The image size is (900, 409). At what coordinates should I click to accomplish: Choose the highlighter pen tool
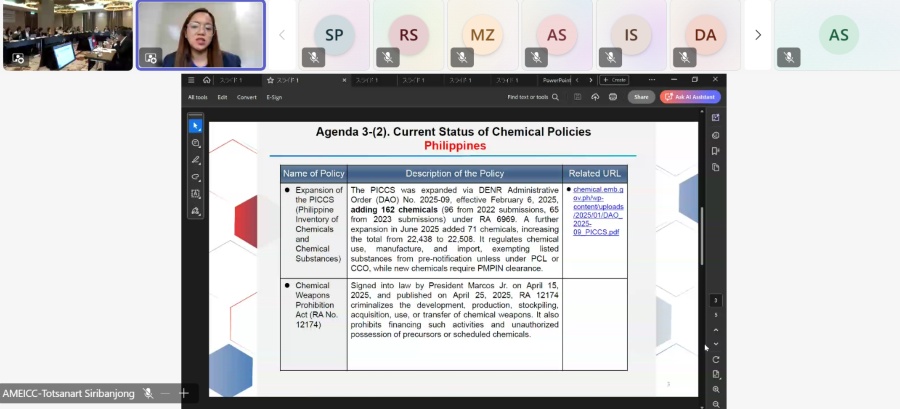(196, 160)
